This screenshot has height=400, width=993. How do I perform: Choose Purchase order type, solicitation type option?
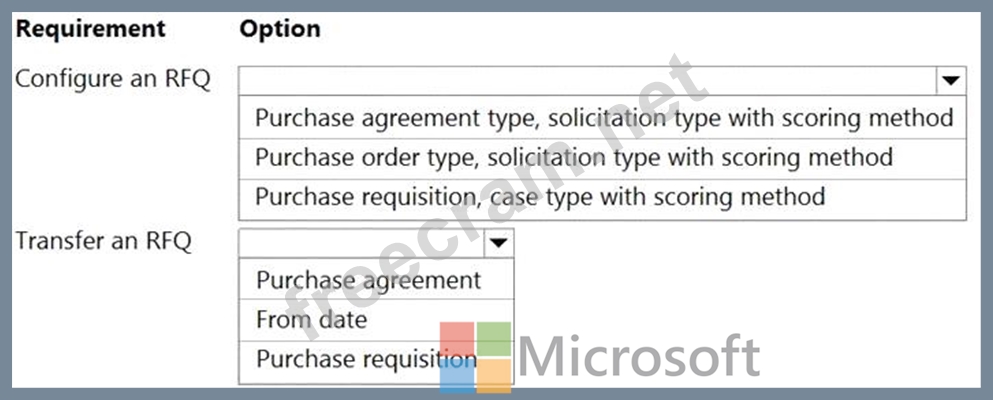pos(573,157)
